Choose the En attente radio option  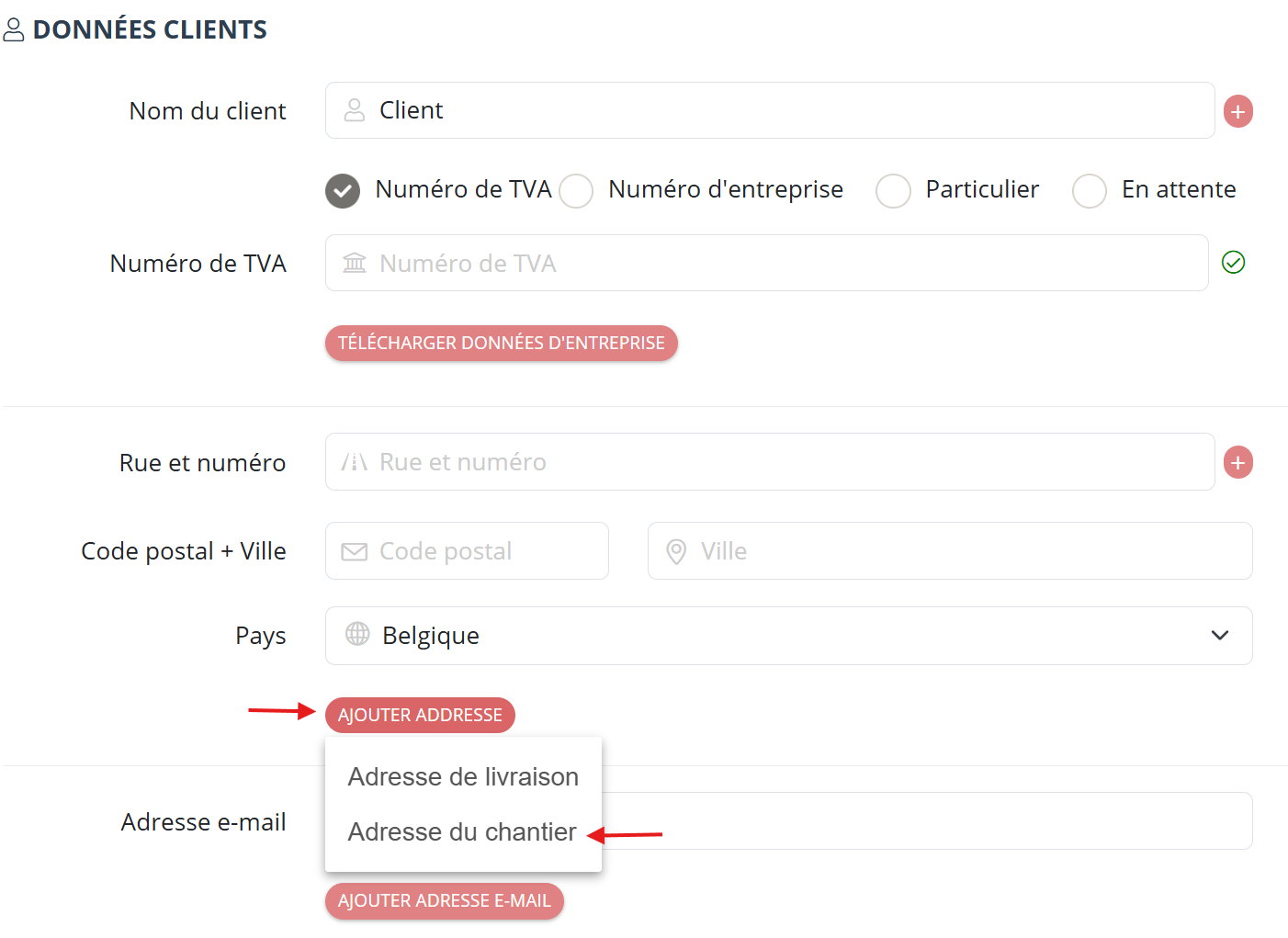[1090, 191]
